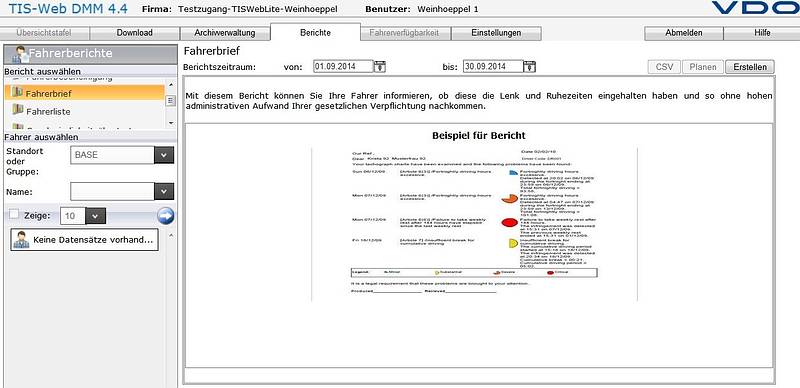Open the 'bis' date calendar picker icon
This screenshot has width=800, height=388.
(530, 66)
